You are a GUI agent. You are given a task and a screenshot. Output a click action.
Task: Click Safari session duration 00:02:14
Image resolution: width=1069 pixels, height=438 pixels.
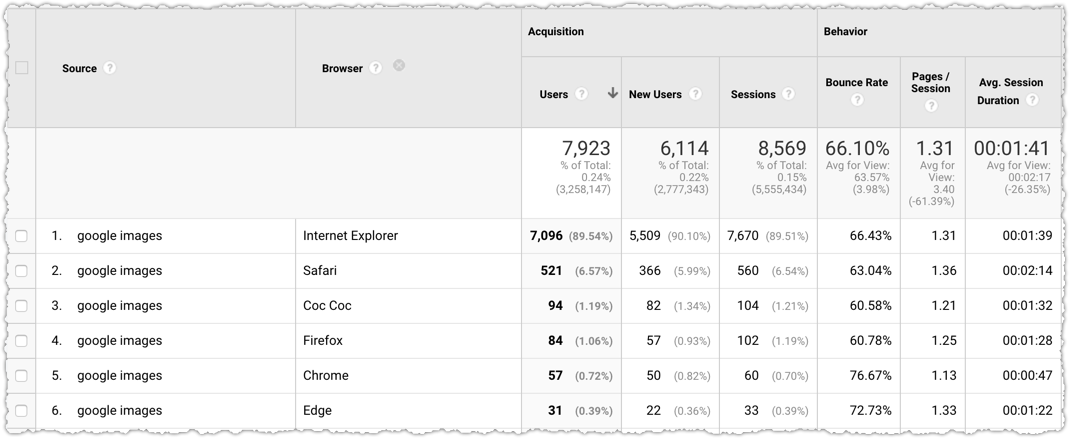[1027, 271]
